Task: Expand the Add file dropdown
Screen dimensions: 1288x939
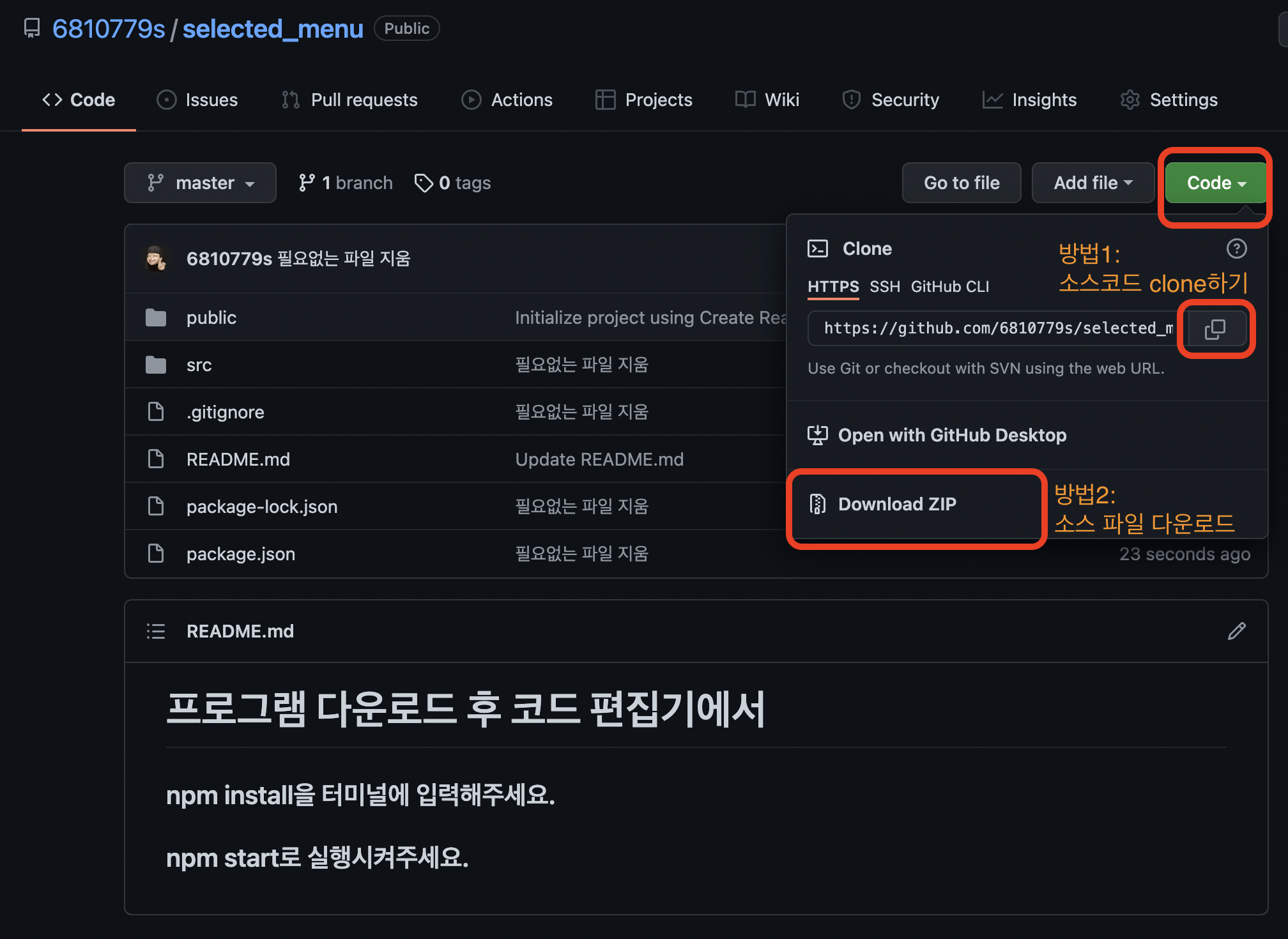Action: [1092, 183]
